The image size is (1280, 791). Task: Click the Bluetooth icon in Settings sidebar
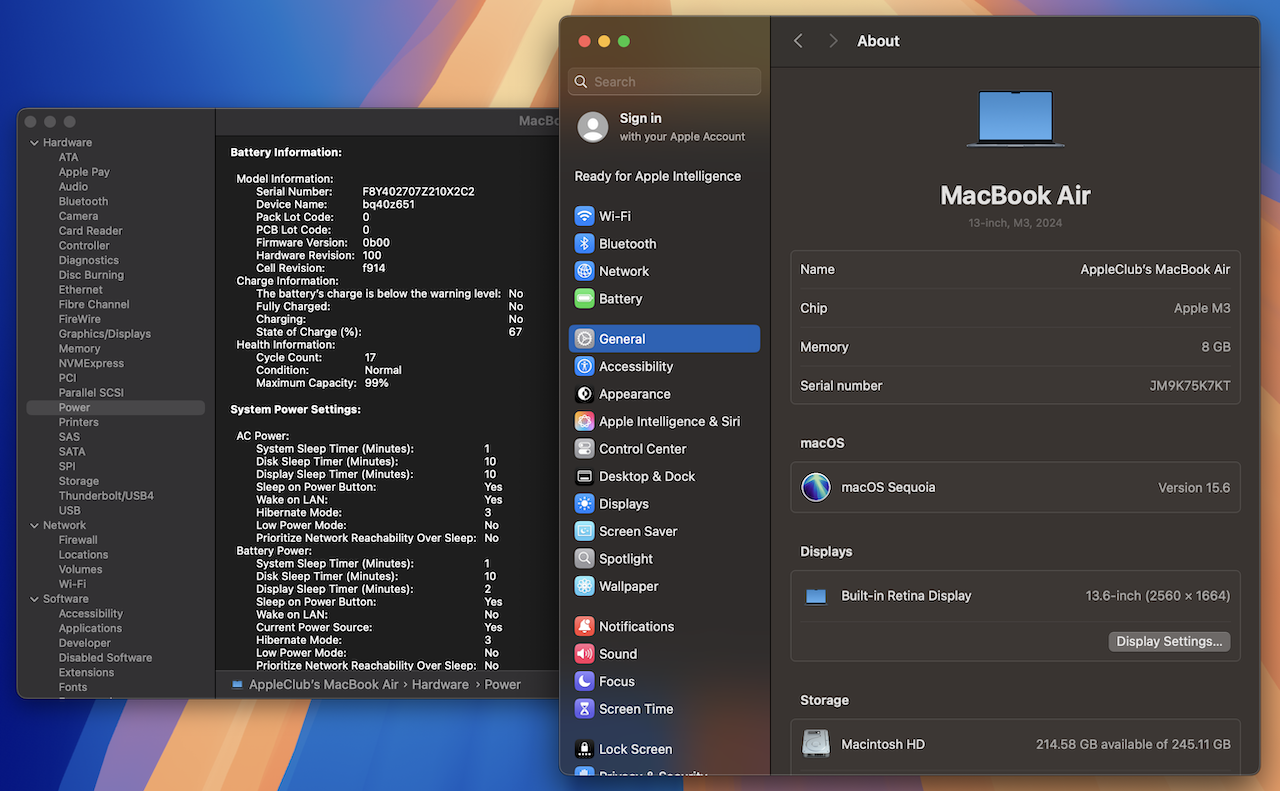point(584,244)
